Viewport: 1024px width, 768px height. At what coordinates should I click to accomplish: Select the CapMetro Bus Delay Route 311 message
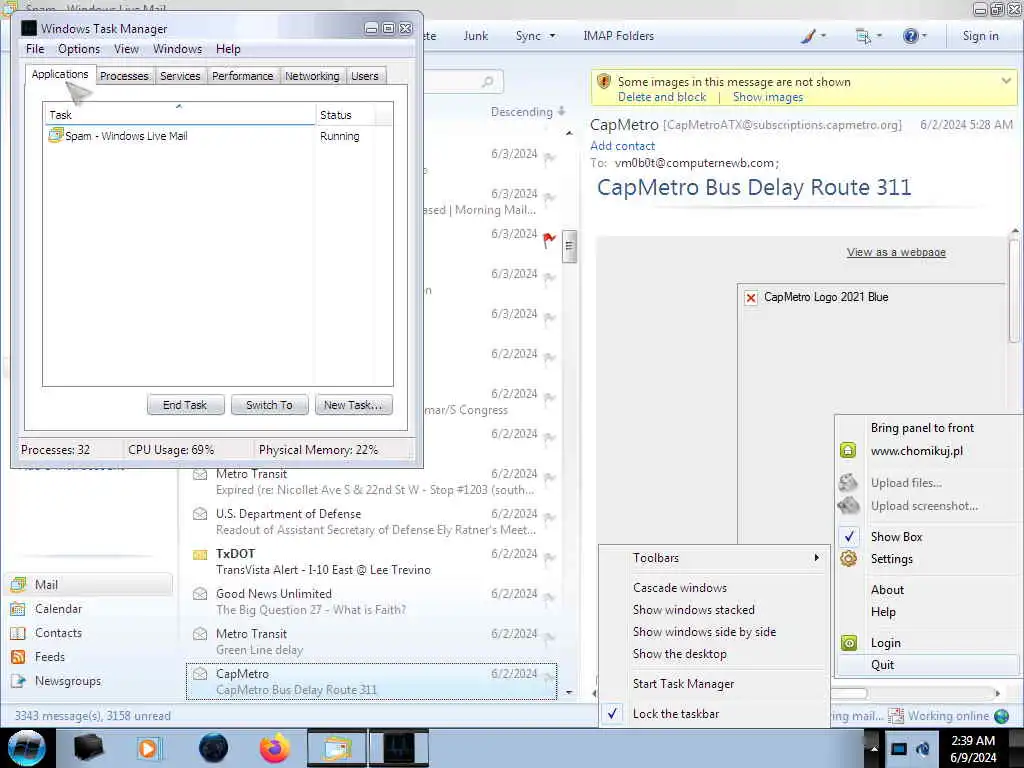(x=371, y=682)
